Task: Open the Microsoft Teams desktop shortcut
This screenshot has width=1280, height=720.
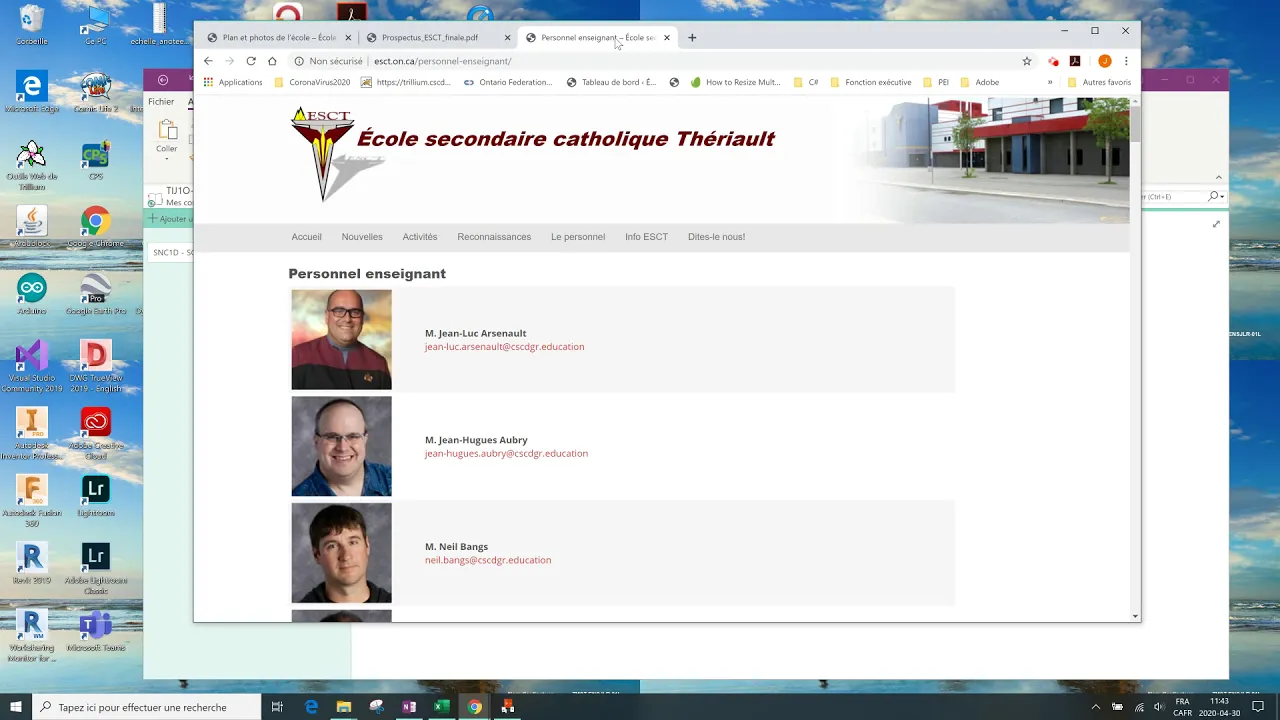Action: point(96,631)
